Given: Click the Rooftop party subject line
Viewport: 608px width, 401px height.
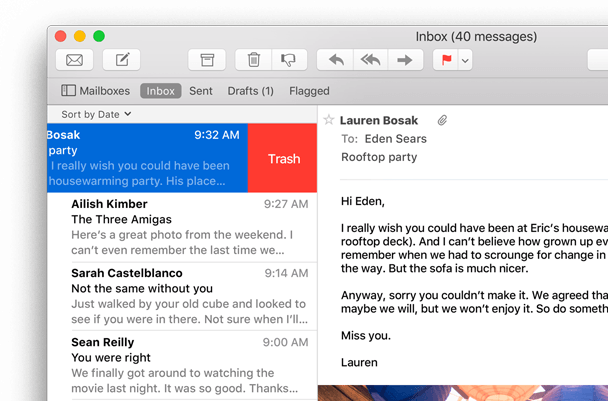Looking at the screenshot, I should 379,157.
